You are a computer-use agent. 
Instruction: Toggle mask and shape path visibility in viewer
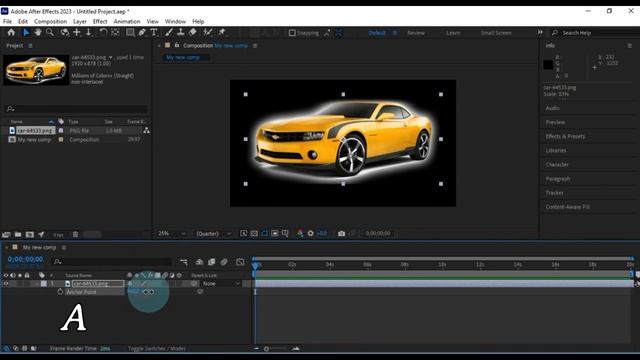[x=264, y=233]
